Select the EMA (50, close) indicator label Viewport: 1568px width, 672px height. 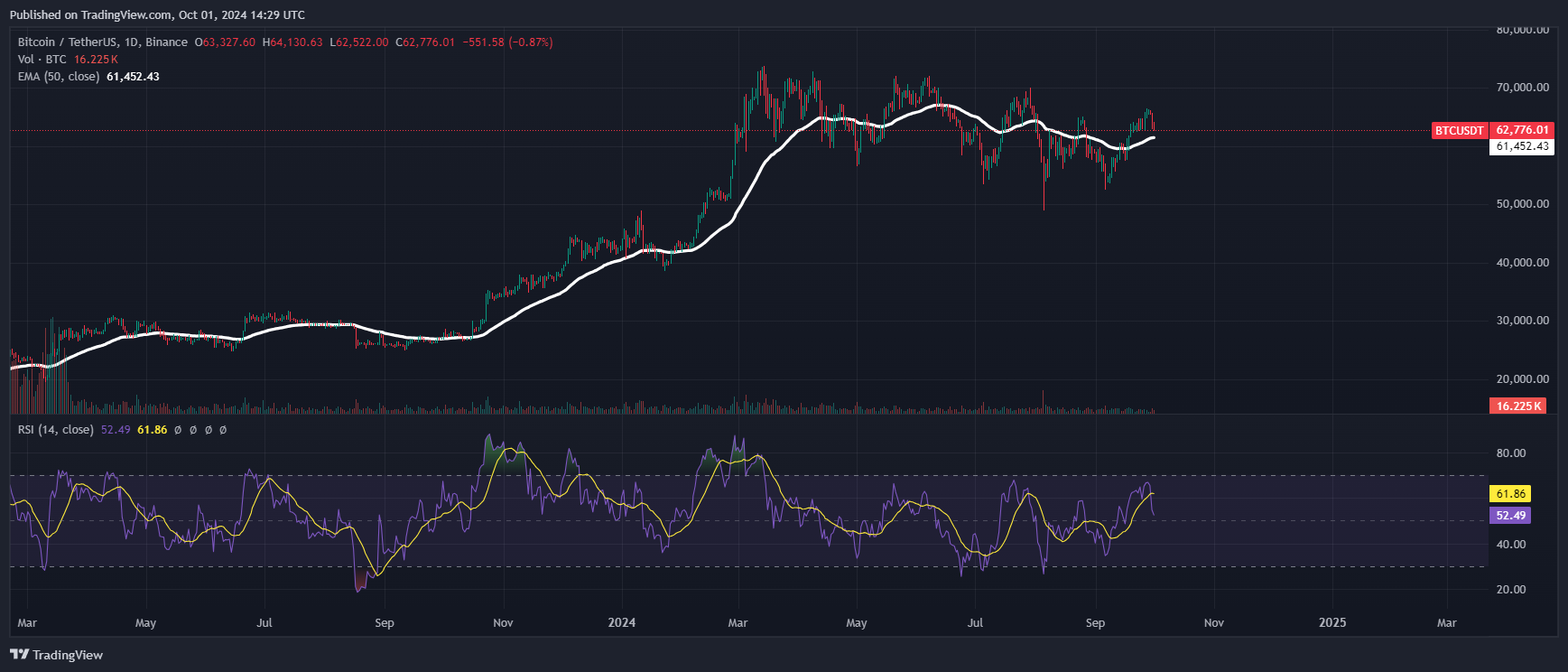(59, 77)
